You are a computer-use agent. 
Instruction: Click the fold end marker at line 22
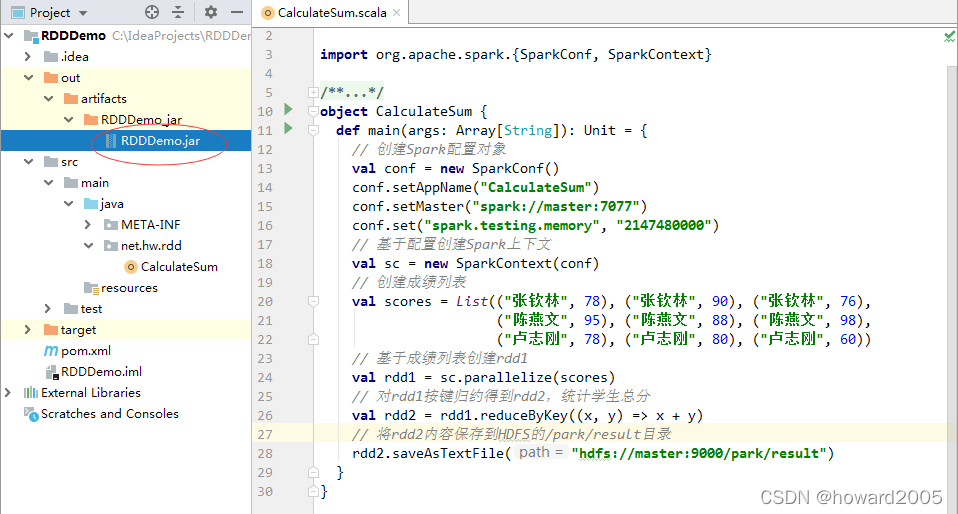coord(313,339)
